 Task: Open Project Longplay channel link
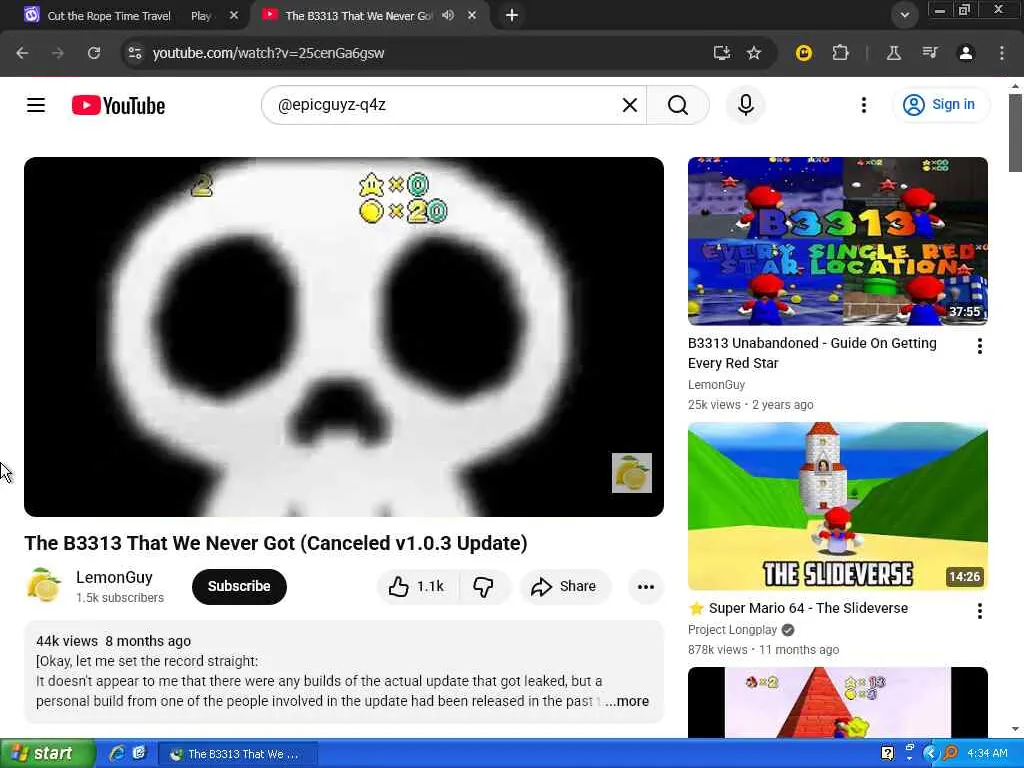coord(732,630)
